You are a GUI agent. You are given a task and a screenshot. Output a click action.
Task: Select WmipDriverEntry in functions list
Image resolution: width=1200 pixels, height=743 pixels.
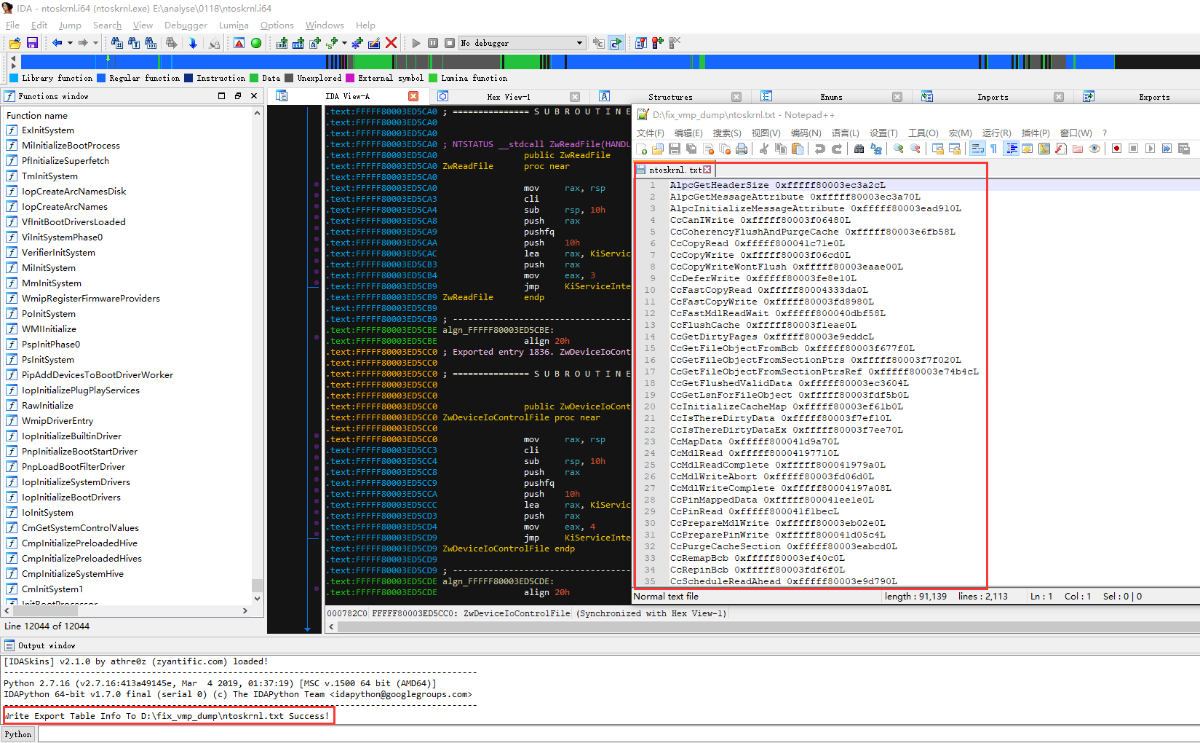(x=57, y=421)
